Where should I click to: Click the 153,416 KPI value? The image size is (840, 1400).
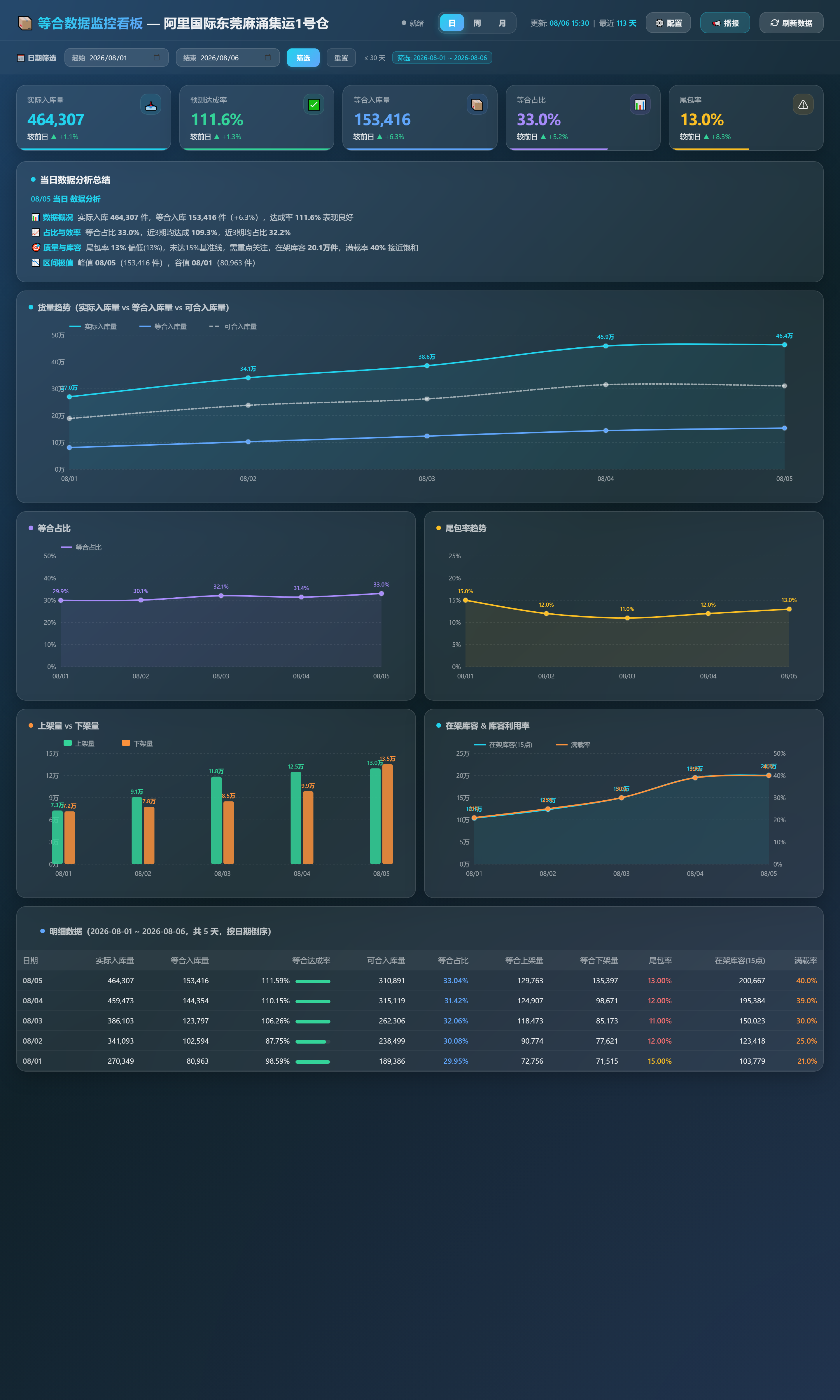click(382, 120)
